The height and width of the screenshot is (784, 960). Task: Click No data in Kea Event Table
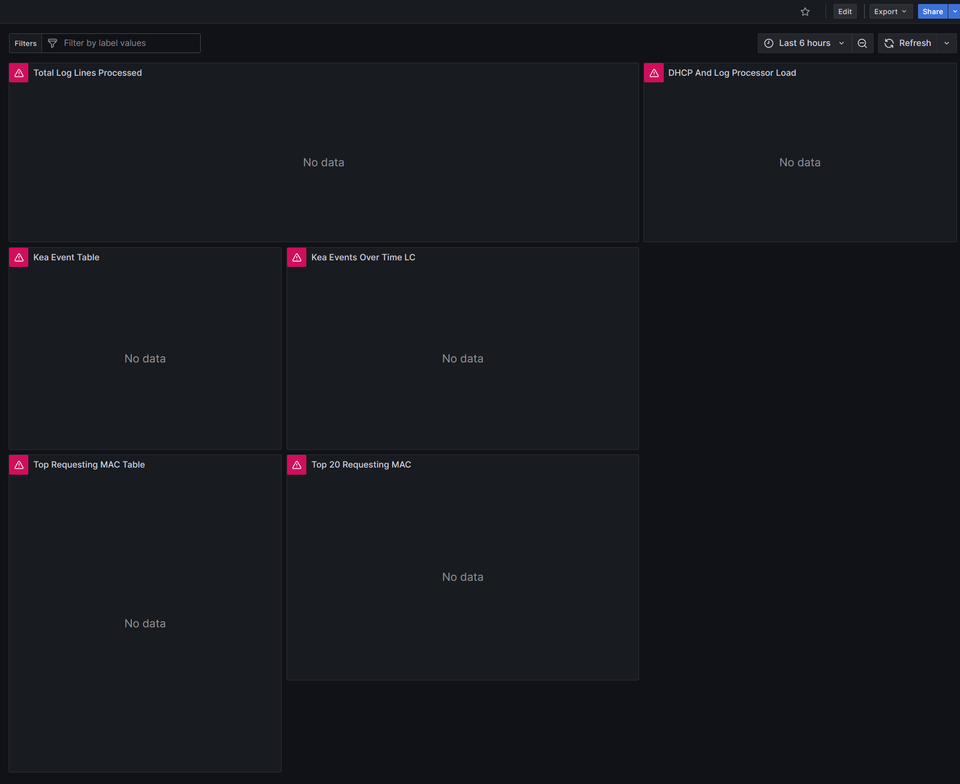pyautogui.click(x=145, y=359)
